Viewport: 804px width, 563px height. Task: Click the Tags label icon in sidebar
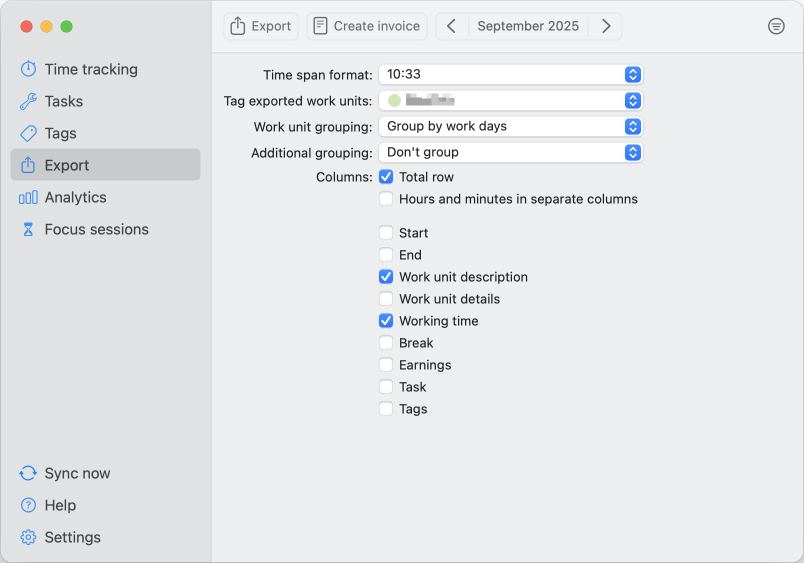(x=28, y=133)
